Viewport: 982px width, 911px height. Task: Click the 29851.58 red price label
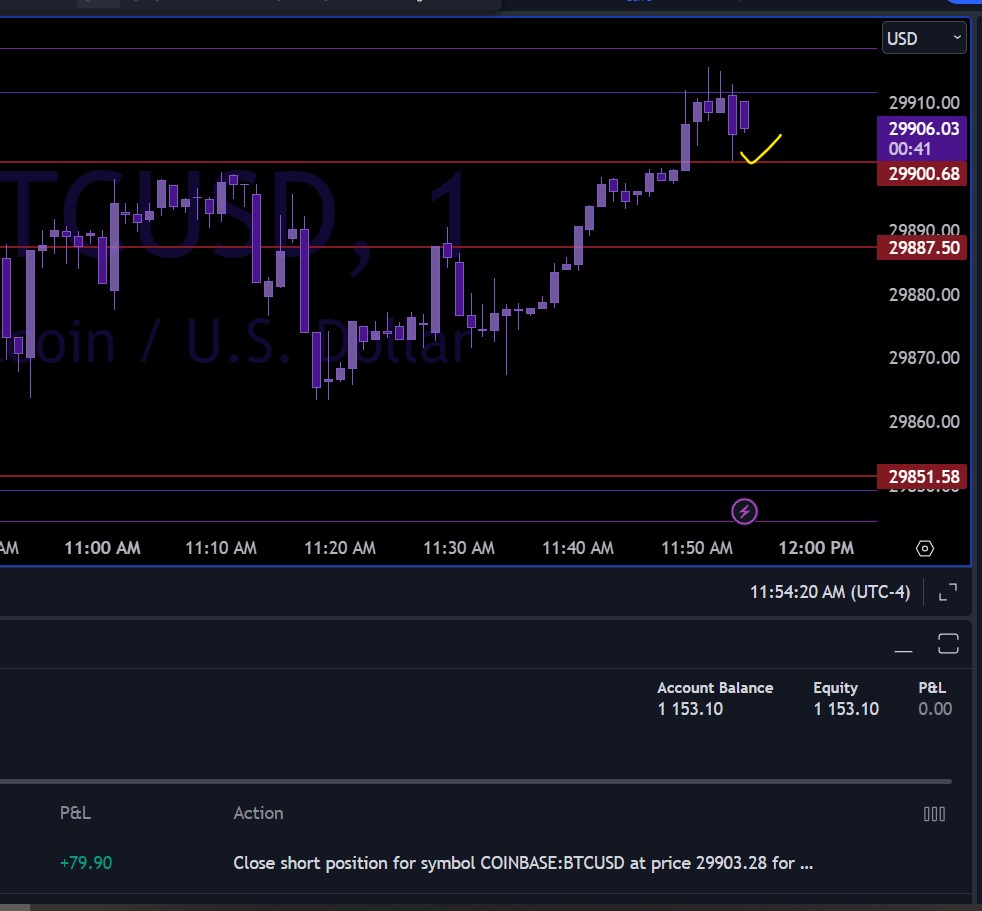923,476
